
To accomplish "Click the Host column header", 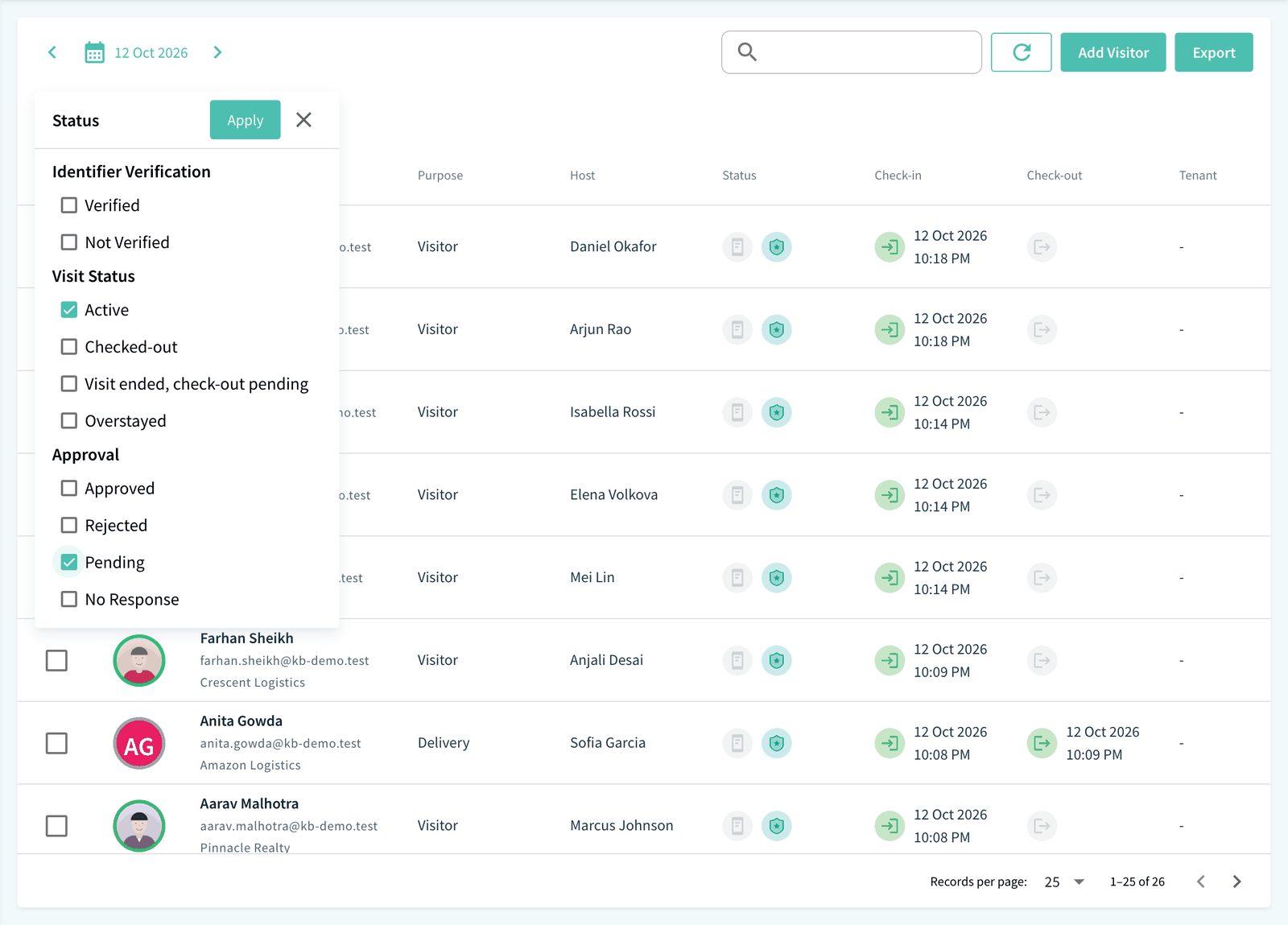I will (x=583, y=176).
